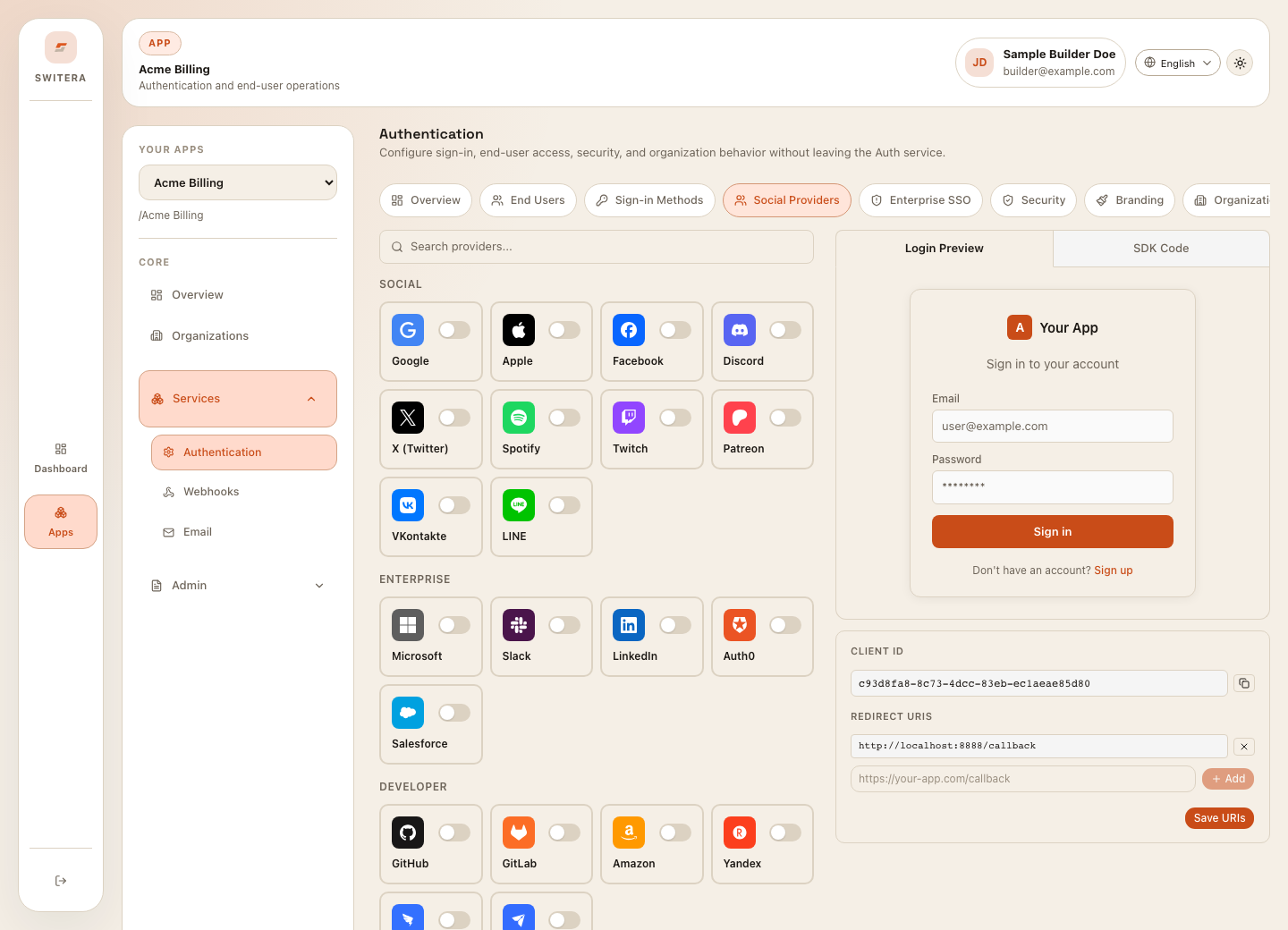
Task: Open the Security tab
Action: tap(1033, 200)
